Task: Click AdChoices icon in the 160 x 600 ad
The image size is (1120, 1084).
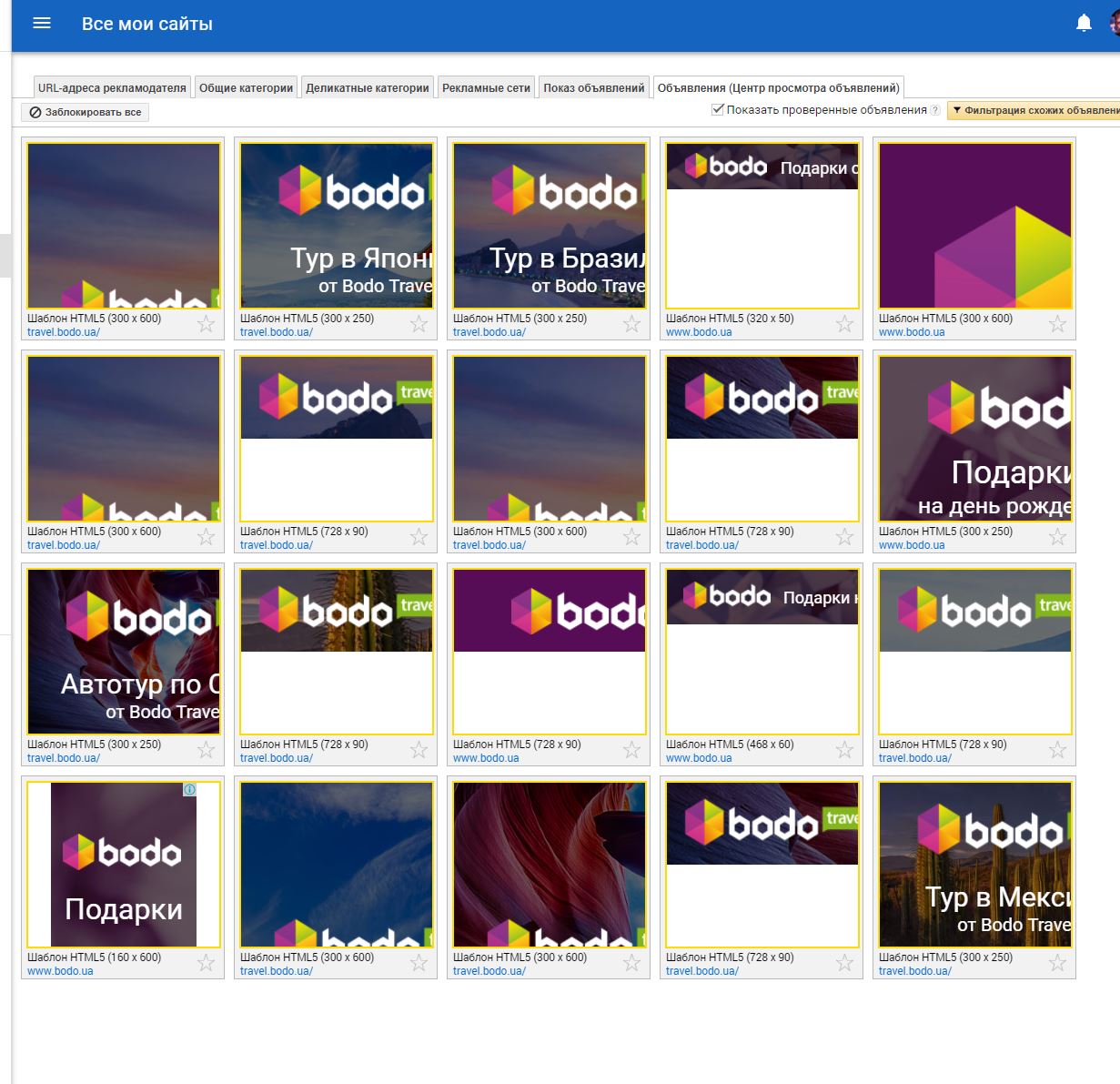Action: click(189, 790)
